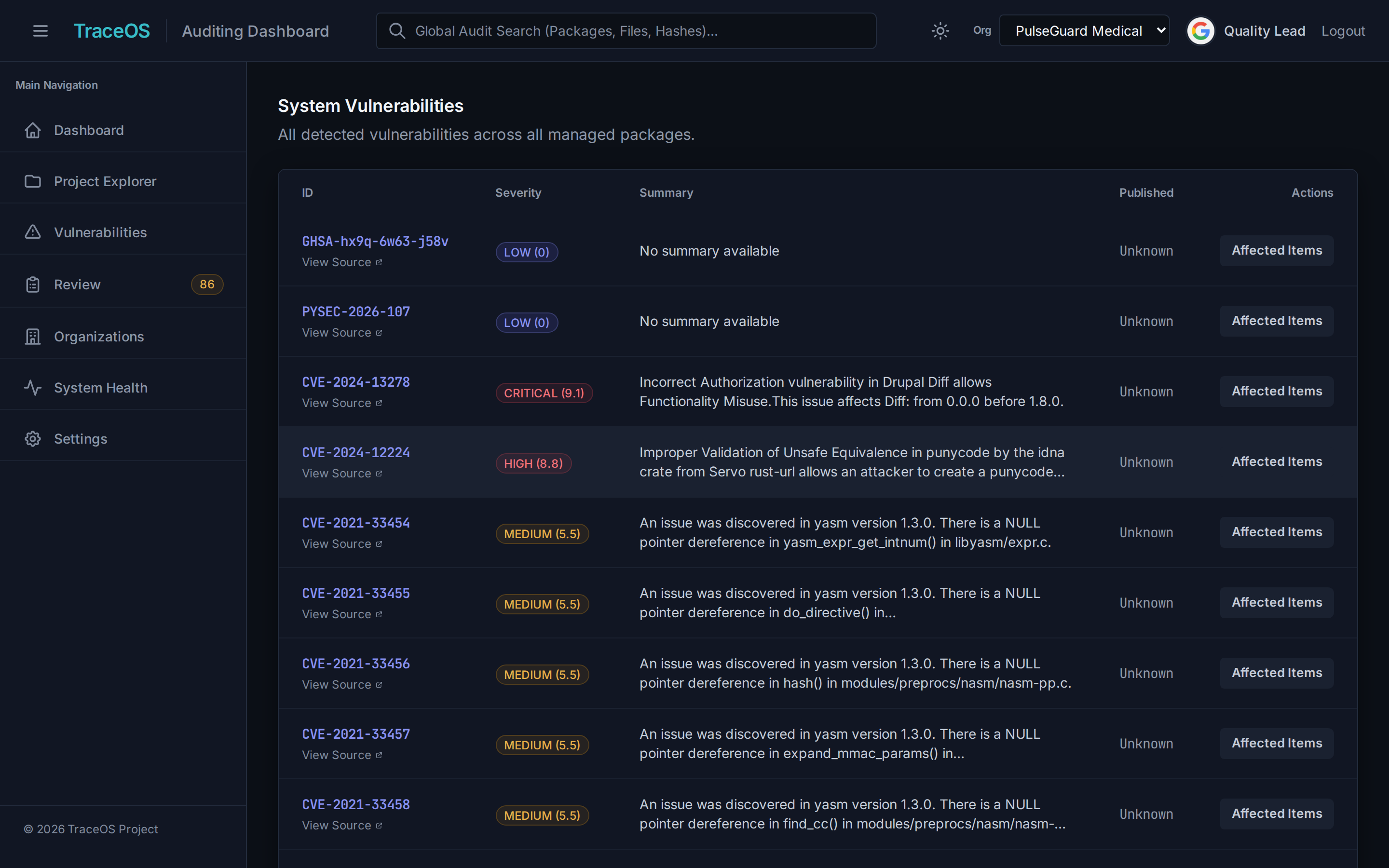Image resolution: width=1389 pixels, height=868 pixels.
Task: Click external link icon for CVE-2024-13278
Action: click(x=379, y=404)
